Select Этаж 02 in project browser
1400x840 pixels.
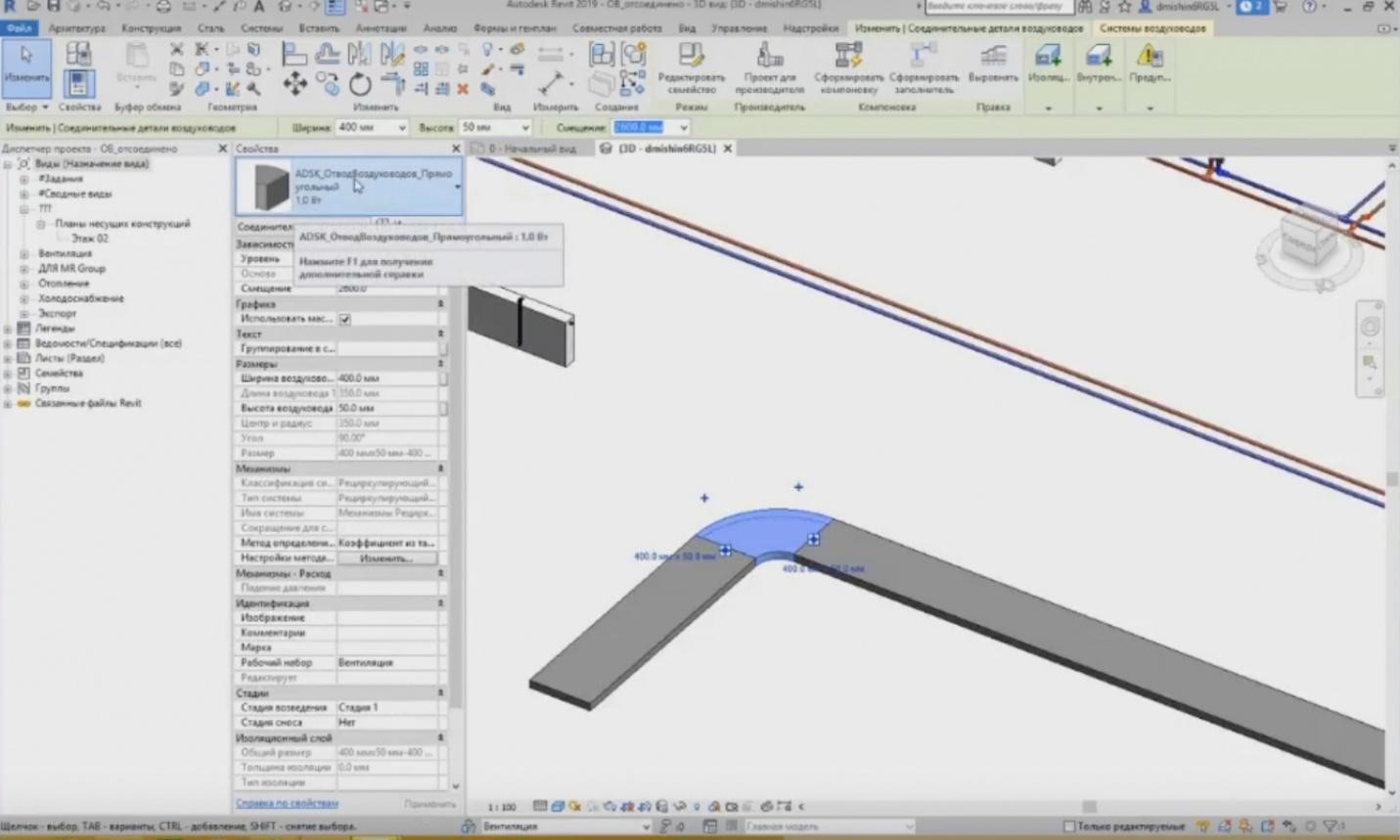click(x=90, y=239)
